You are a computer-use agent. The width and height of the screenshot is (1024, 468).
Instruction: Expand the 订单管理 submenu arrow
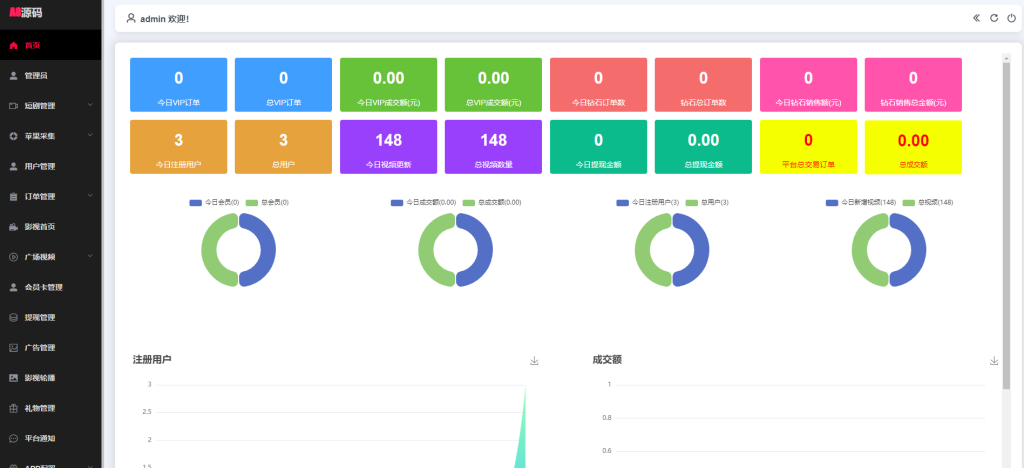90,196
